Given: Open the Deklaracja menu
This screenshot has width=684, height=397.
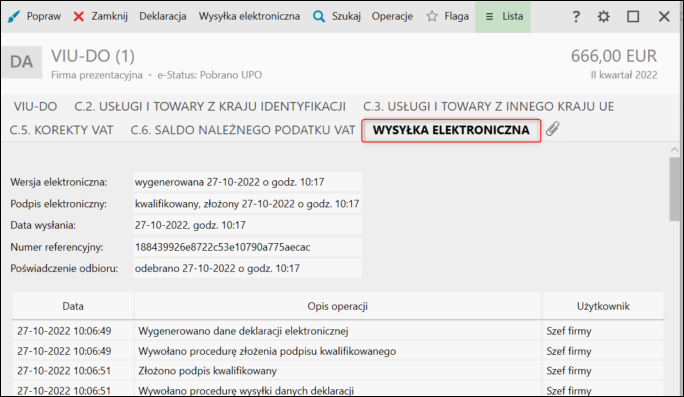Looking at the screenshot, I should [163, 17].
